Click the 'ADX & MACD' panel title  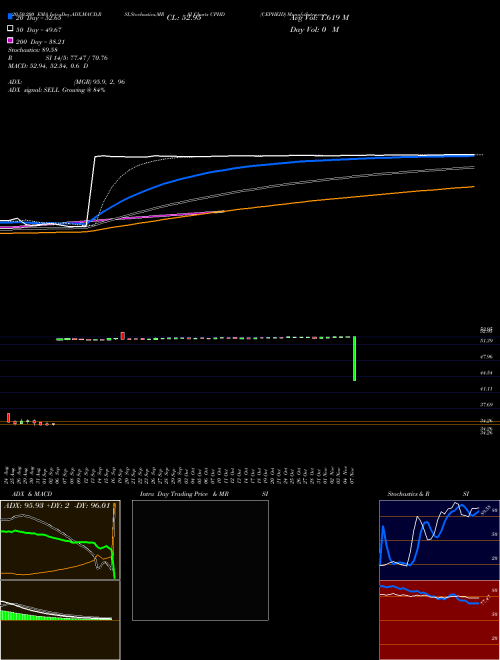[x=32, y=494]
